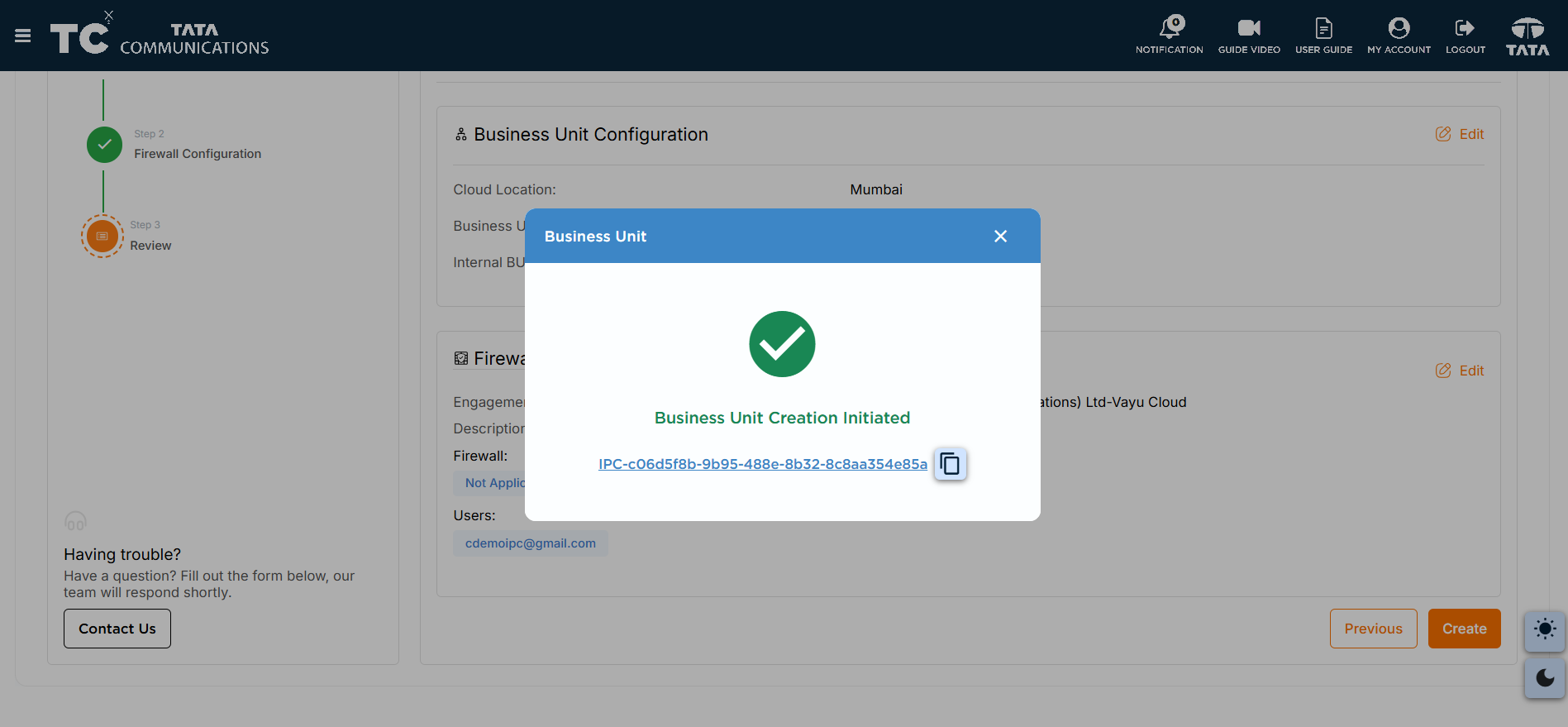This screenshot has width=1568, height=727.
Task: Click the Users label
Action: (x=474, y=515)
